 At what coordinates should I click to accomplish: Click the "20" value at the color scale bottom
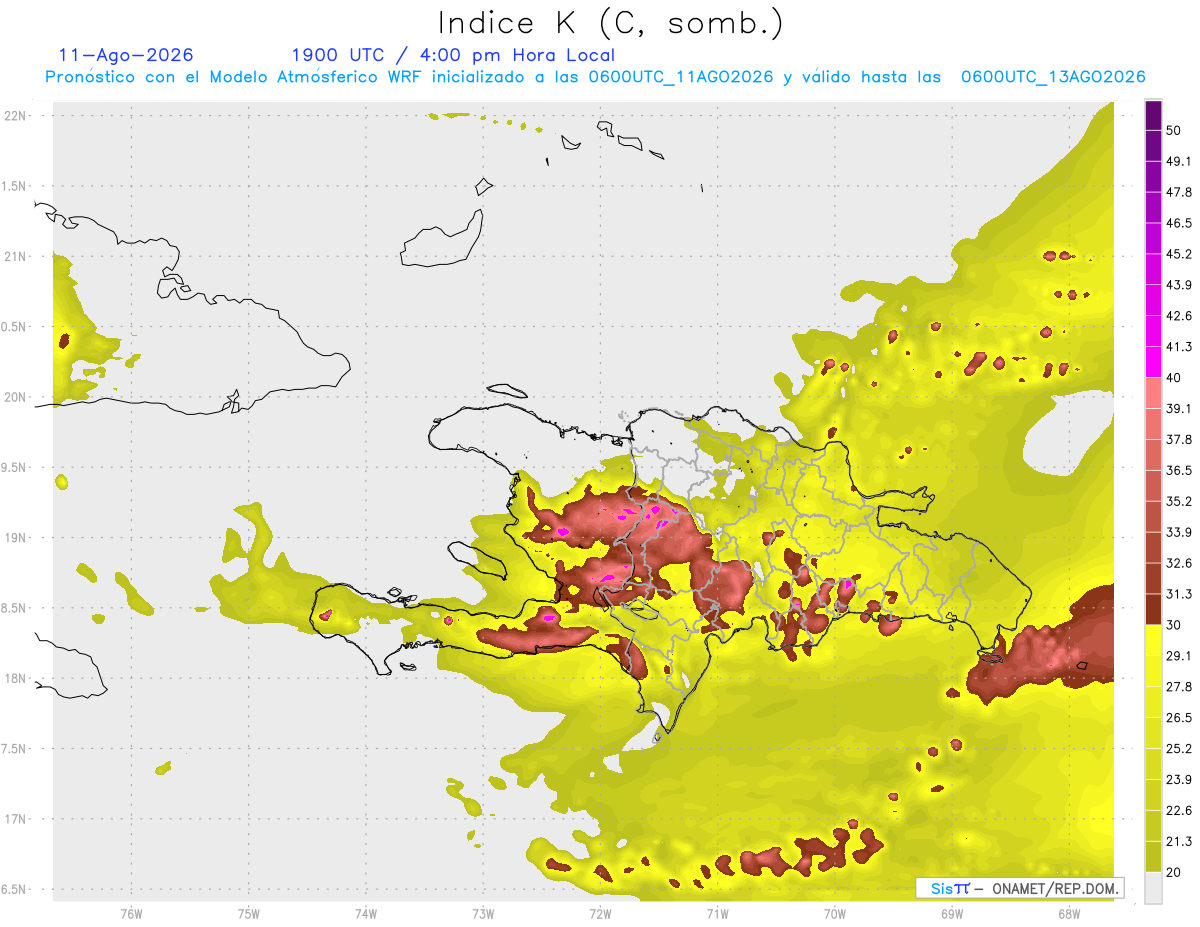(1173, 872)
